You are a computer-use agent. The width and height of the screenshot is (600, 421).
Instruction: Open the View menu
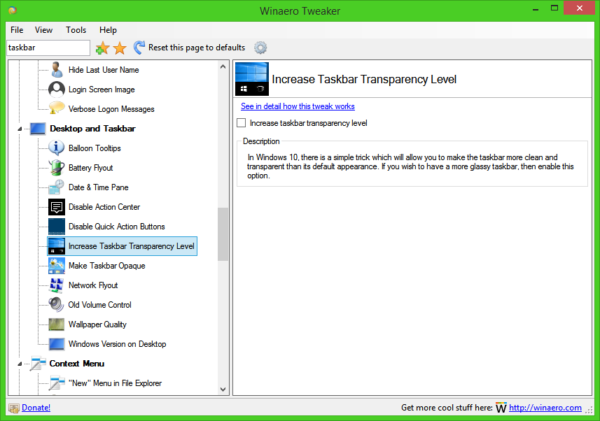(x=44, y=30)
